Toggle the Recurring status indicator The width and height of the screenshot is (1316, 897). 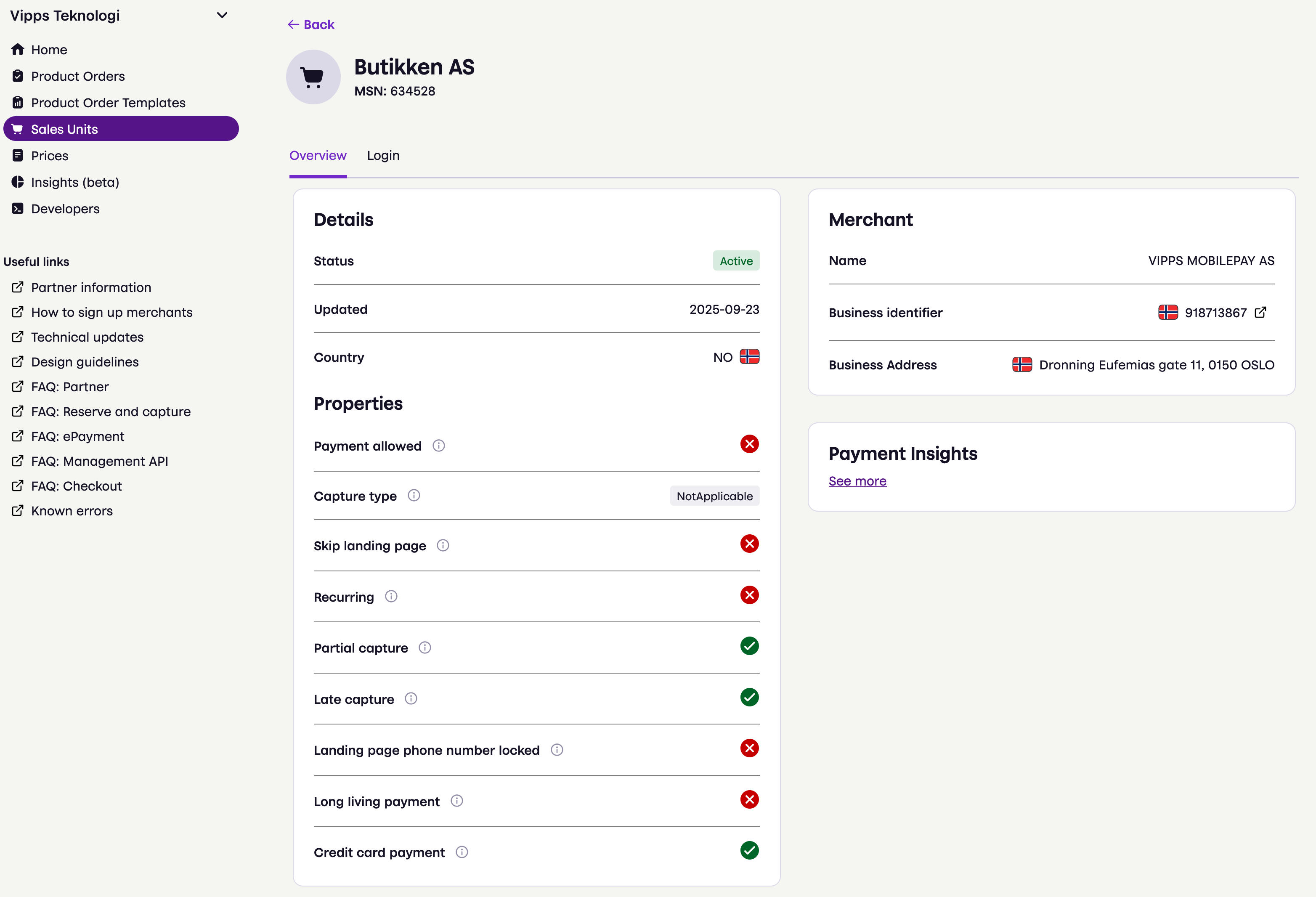coord(750,594)
